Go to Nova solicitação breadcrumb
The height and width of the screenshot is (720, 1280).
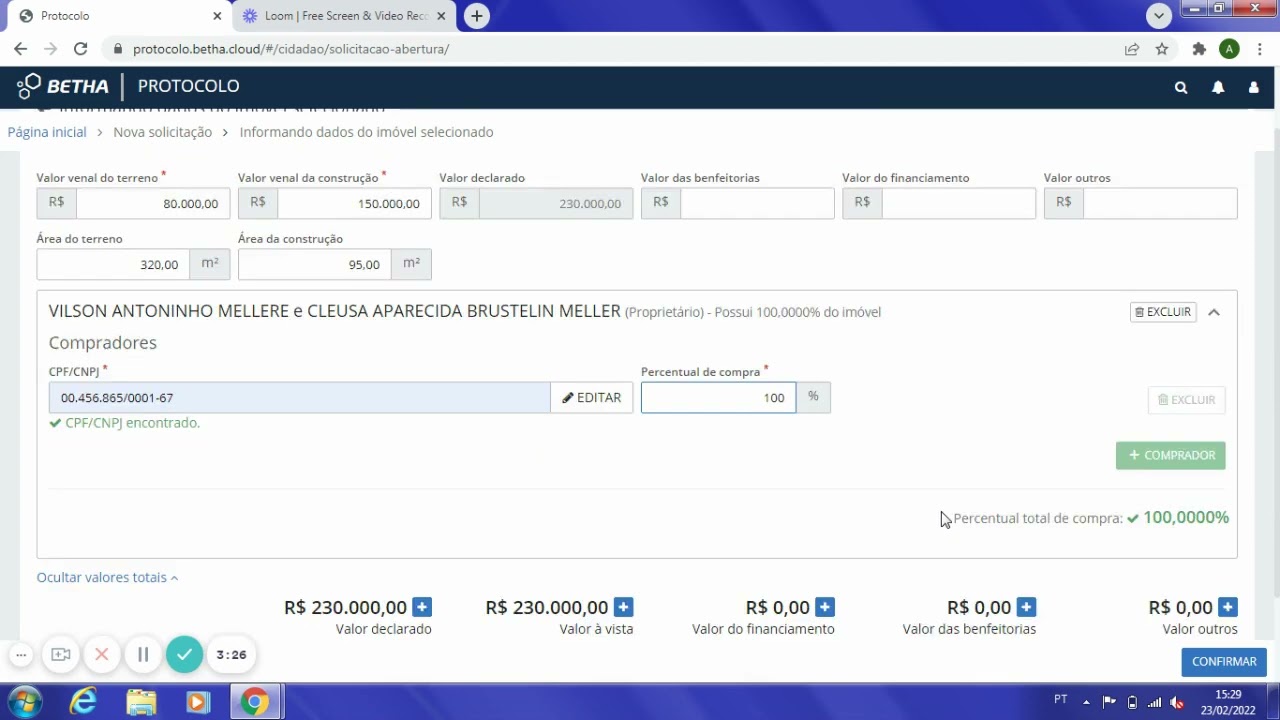pos(162,132)
